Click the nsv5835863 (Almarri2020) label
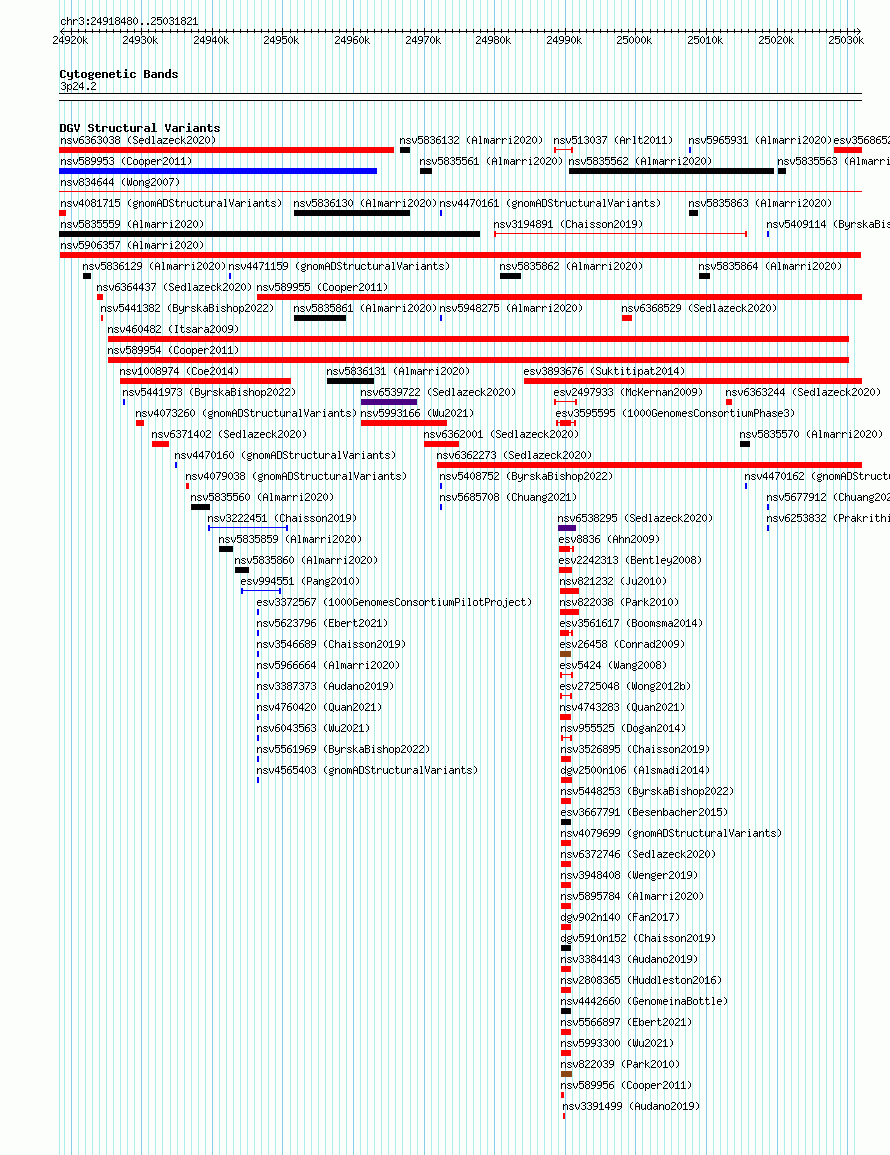 click(760, 203)
